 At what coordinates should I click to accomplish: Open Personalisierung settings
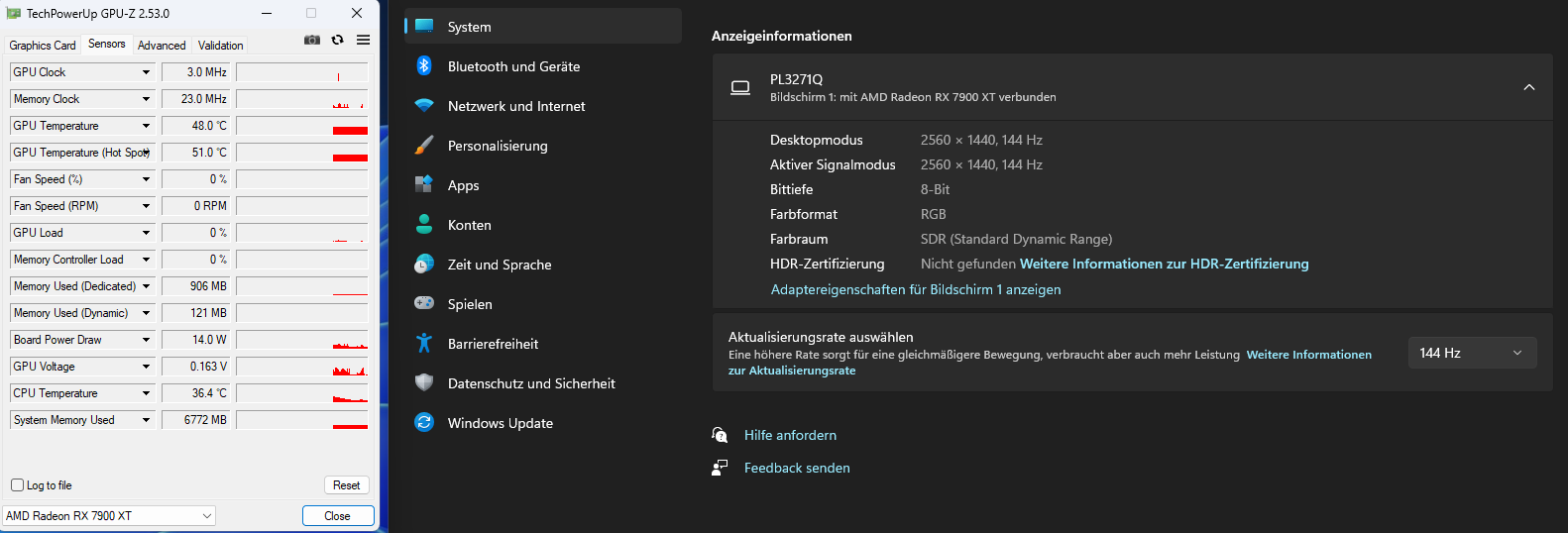point(497,146)
